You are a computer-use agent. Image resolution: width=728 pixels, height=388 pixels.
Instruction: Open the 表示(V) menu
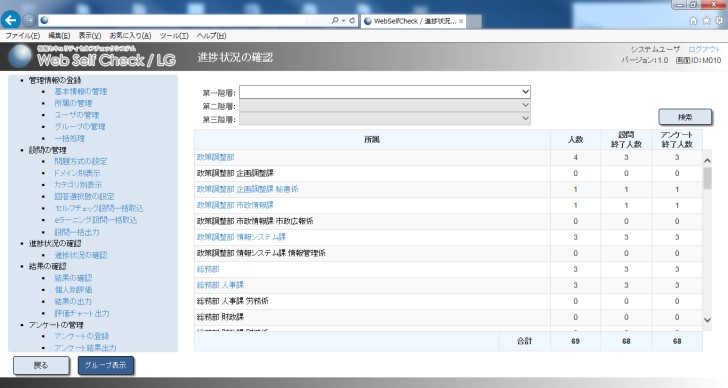(90, 36)
